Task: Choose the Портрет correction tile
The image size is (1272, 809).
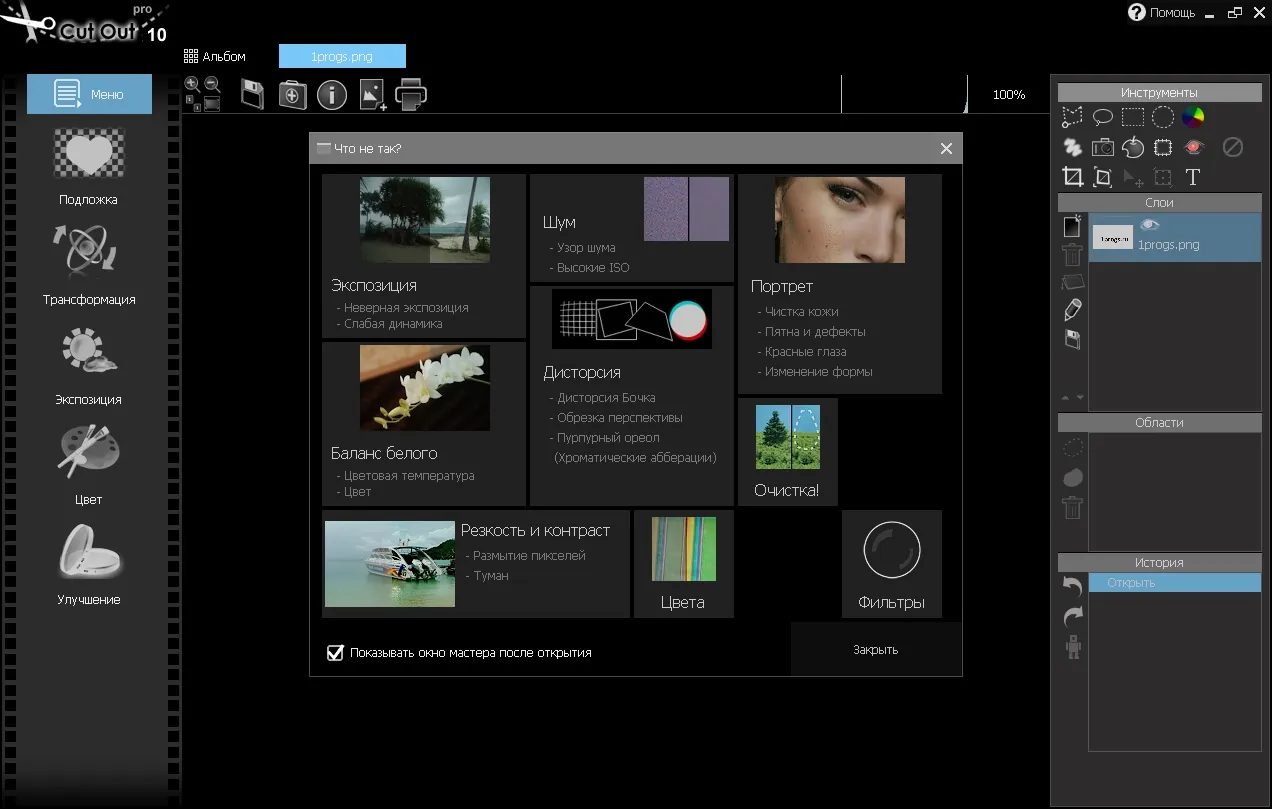Action: pyautogui.click(x=840, y=284)
